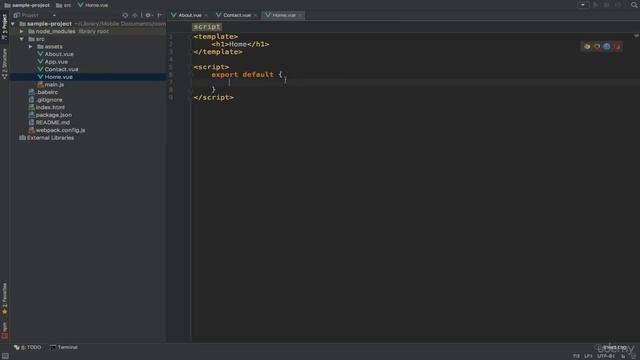The height and width of the screenshot is (360, 640).
Task: Hide the Project panel with hide icon
Action: [x=160, y=15]
